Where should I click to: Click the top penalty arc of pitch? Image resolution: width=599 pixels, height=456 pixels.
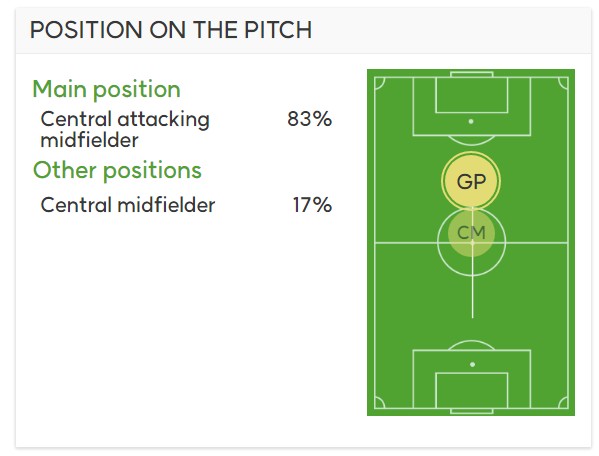tap(471, 141)
